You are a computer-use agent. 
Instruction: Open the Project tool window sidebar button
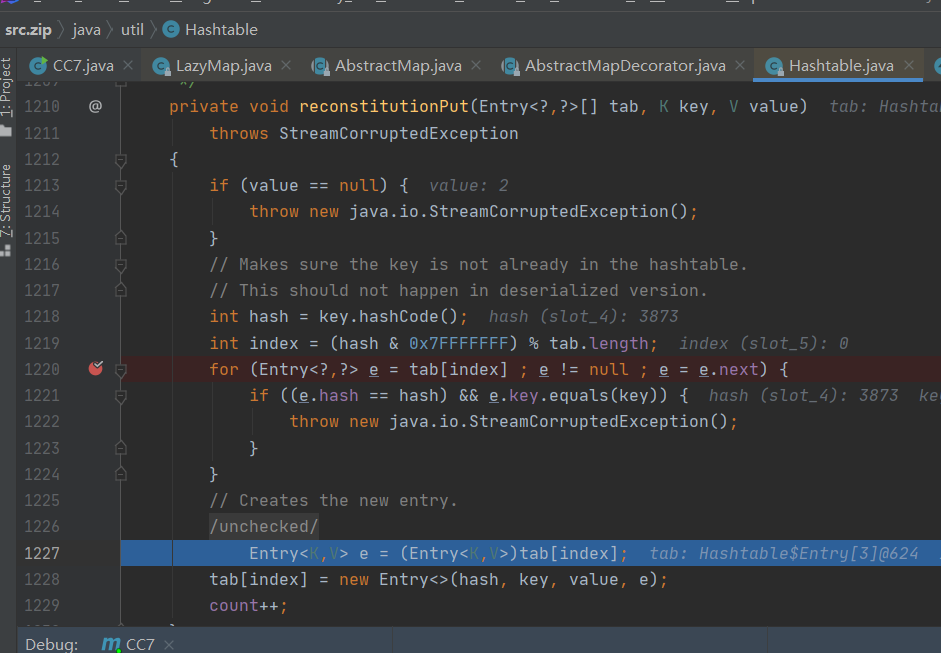coord(6,95)
